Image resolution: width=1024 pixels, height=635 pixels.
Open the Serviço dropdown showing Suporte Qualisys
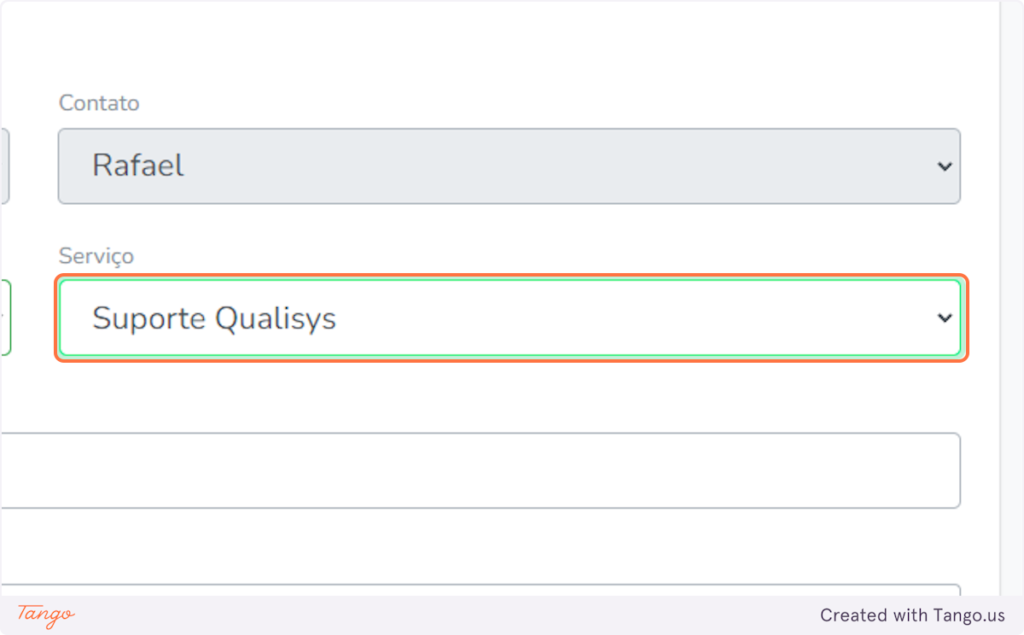[x=510, y=318]
